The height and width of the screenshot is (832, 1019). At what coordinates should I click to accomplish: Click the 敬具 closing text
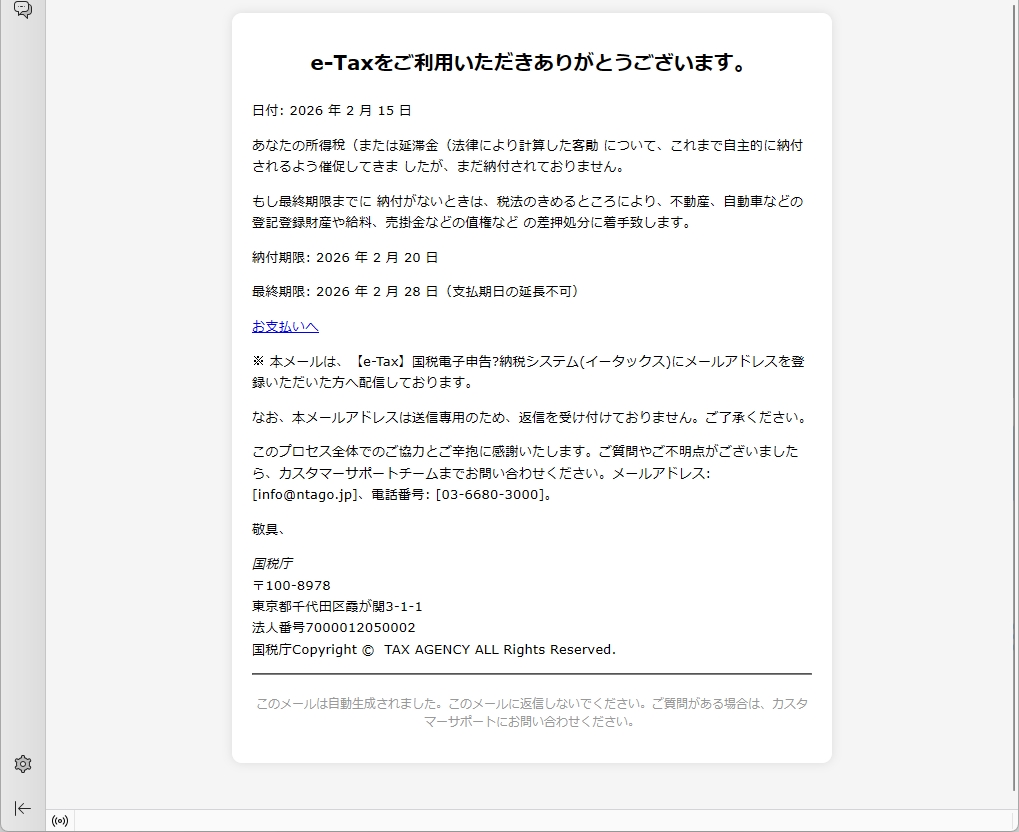[268, 529]
